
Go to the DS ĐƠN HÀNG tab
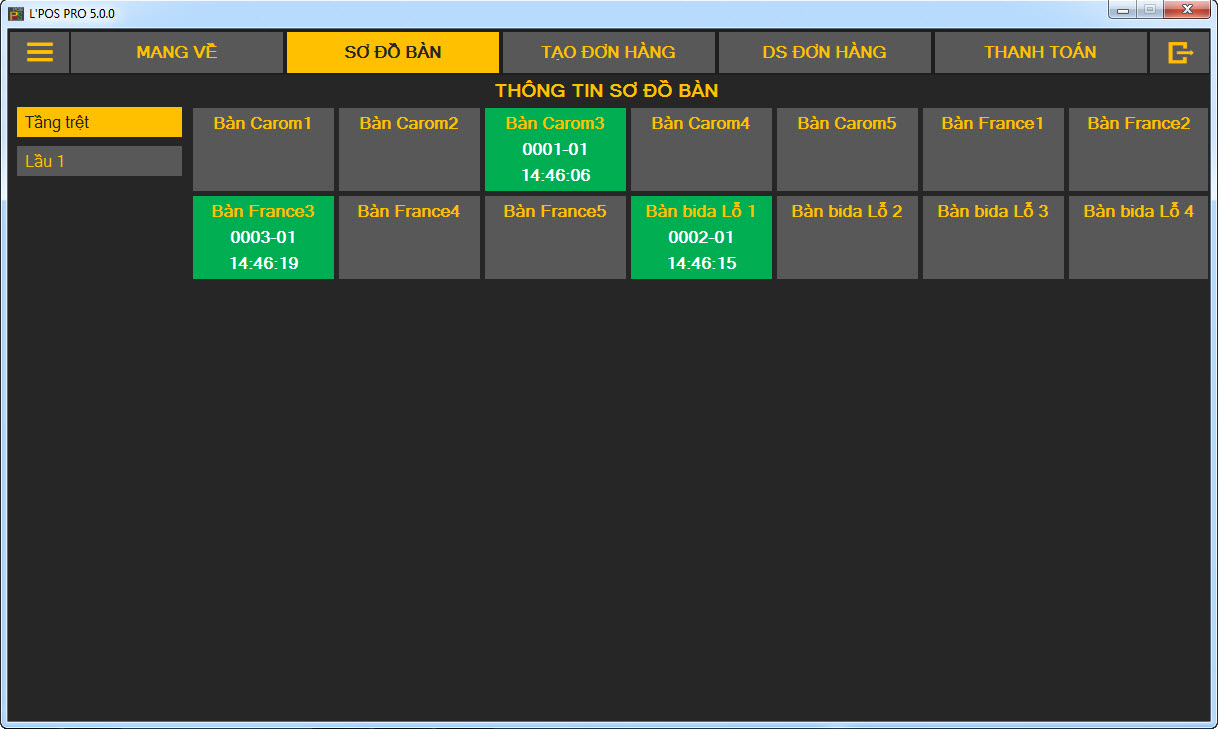coord(824,53)
